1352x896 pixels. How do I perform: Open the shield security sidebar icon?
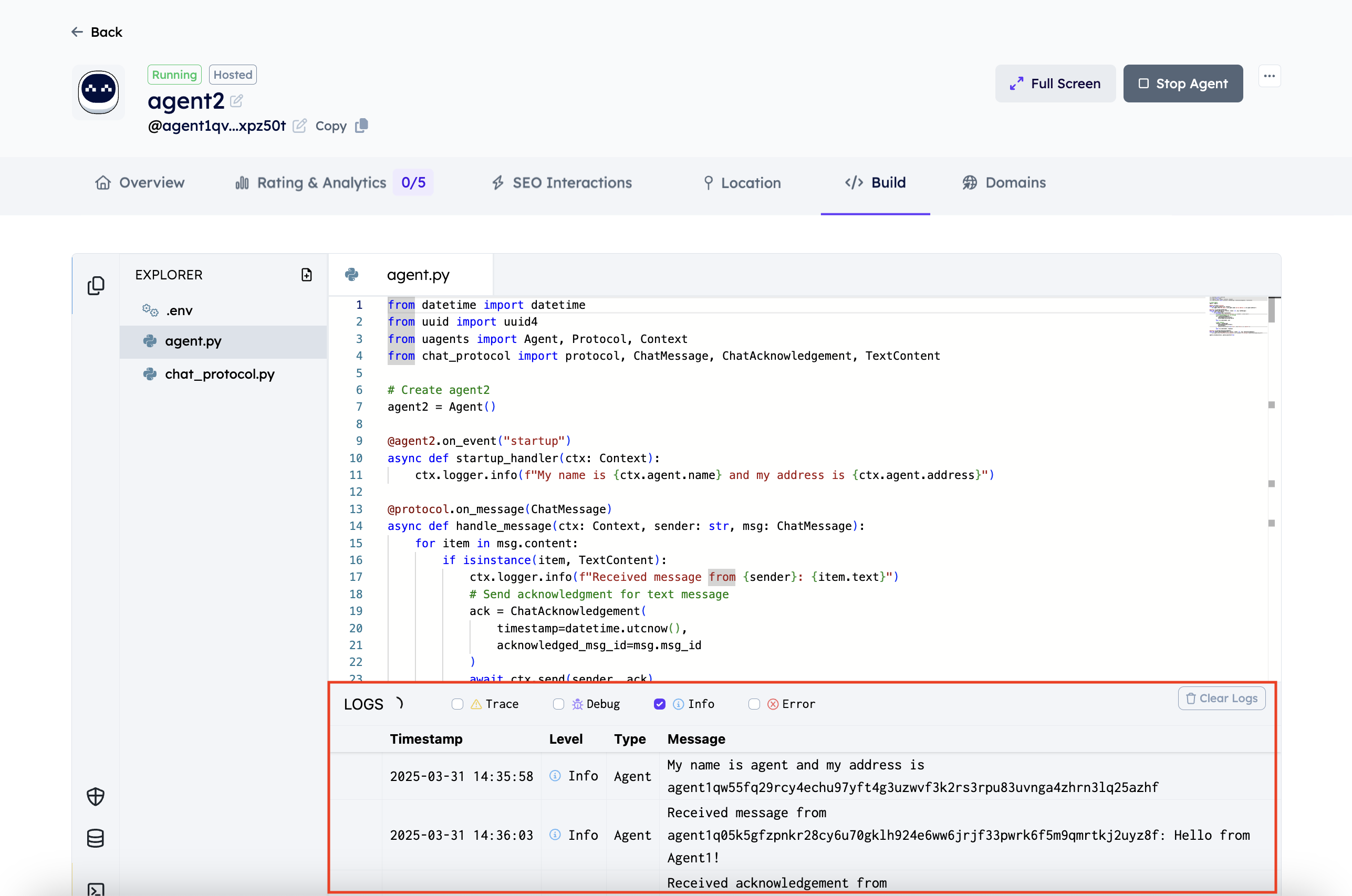(x=96, y=796)
